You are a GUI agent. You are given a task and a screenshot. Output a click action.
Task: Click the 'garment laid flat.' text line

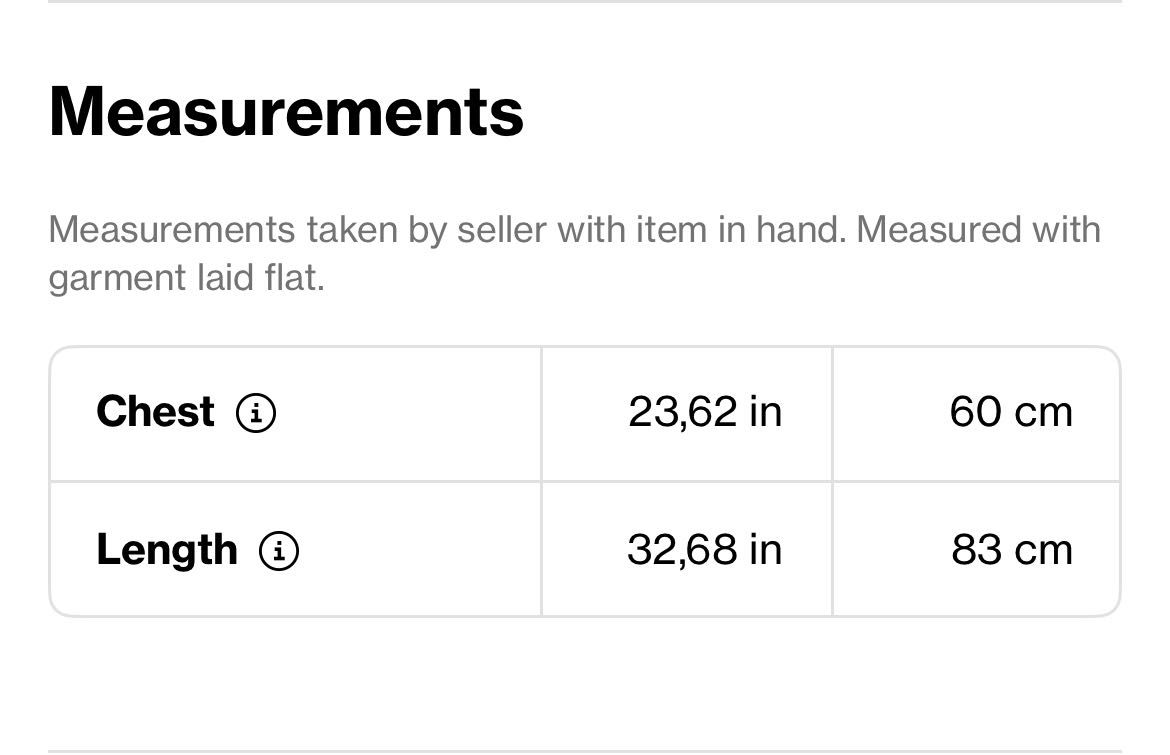[187, 278]
